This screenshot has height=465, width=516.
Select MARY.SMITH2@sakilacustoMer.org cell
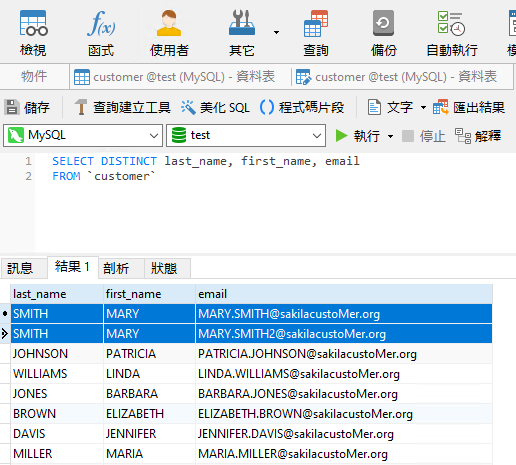point(344,334)
